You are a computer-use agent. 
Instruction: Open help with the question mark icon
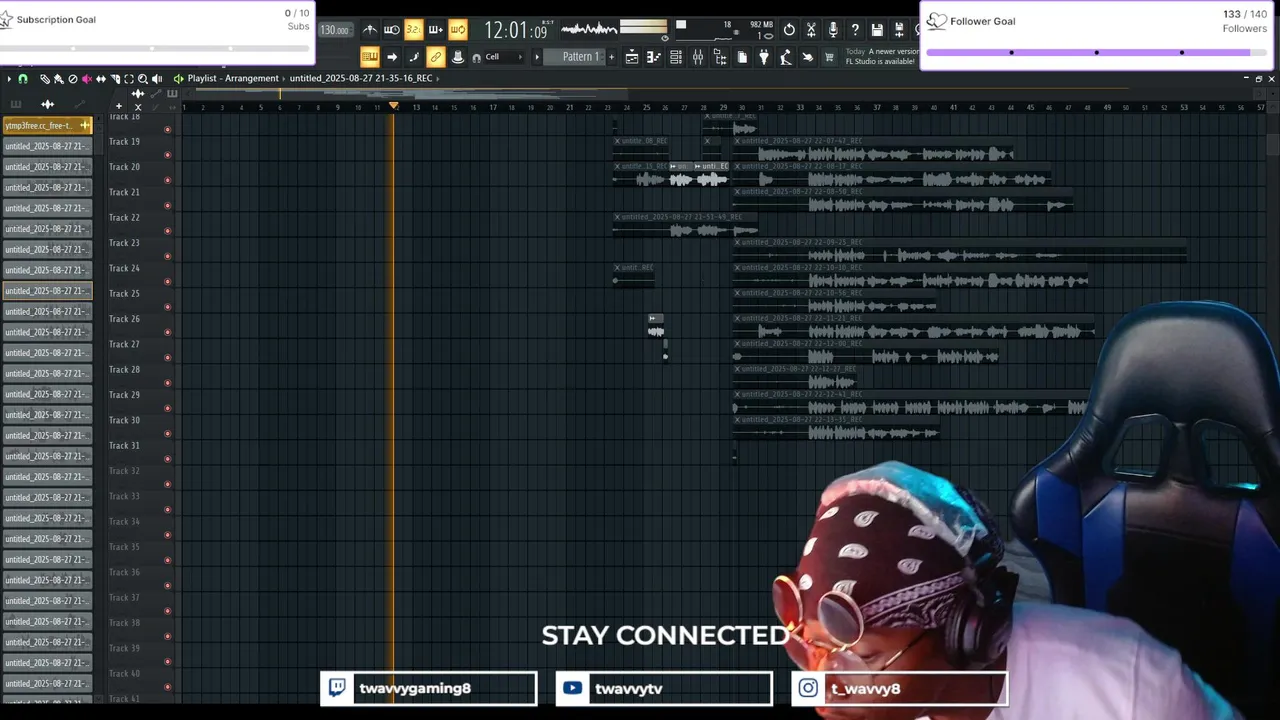855,30
